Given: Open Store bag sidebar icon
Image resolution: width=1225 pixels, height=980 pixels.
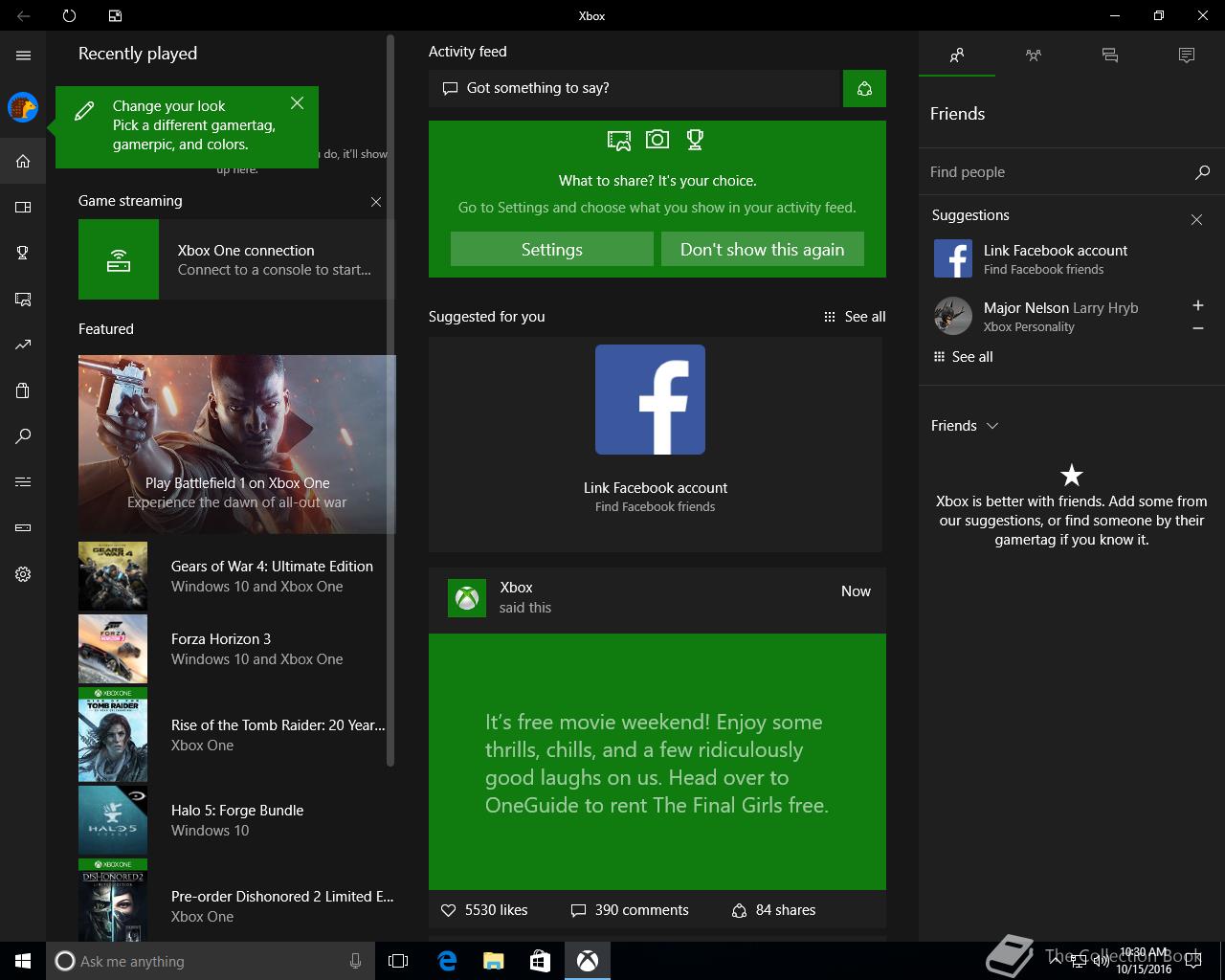Looking at the screenshot, I should pos(23,390).
